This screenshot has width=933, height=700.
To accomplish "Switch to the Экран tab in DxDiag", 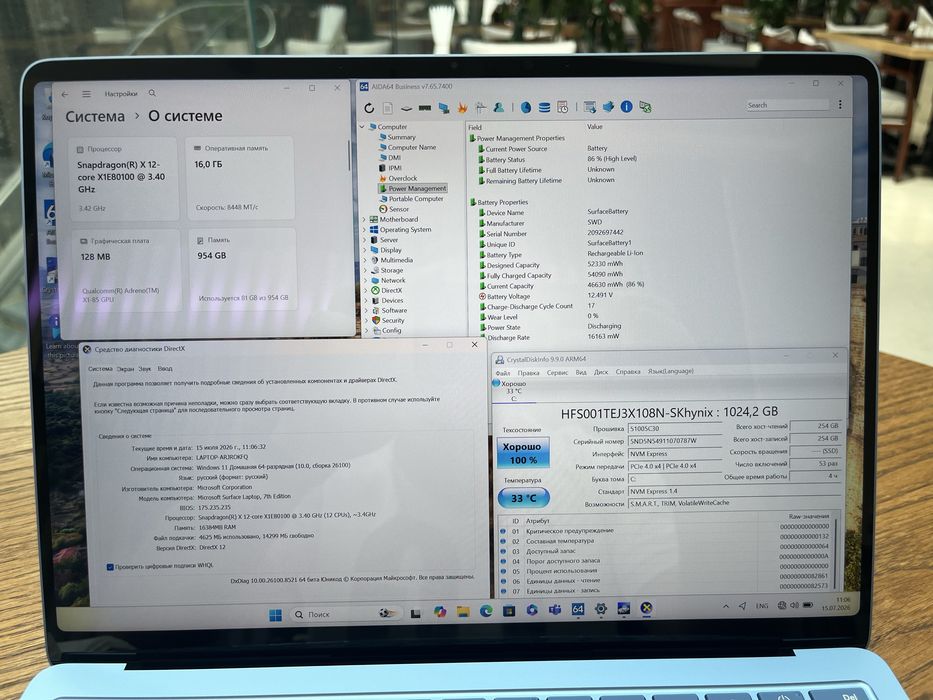I will pyautogui.click(x=125, y=369).
